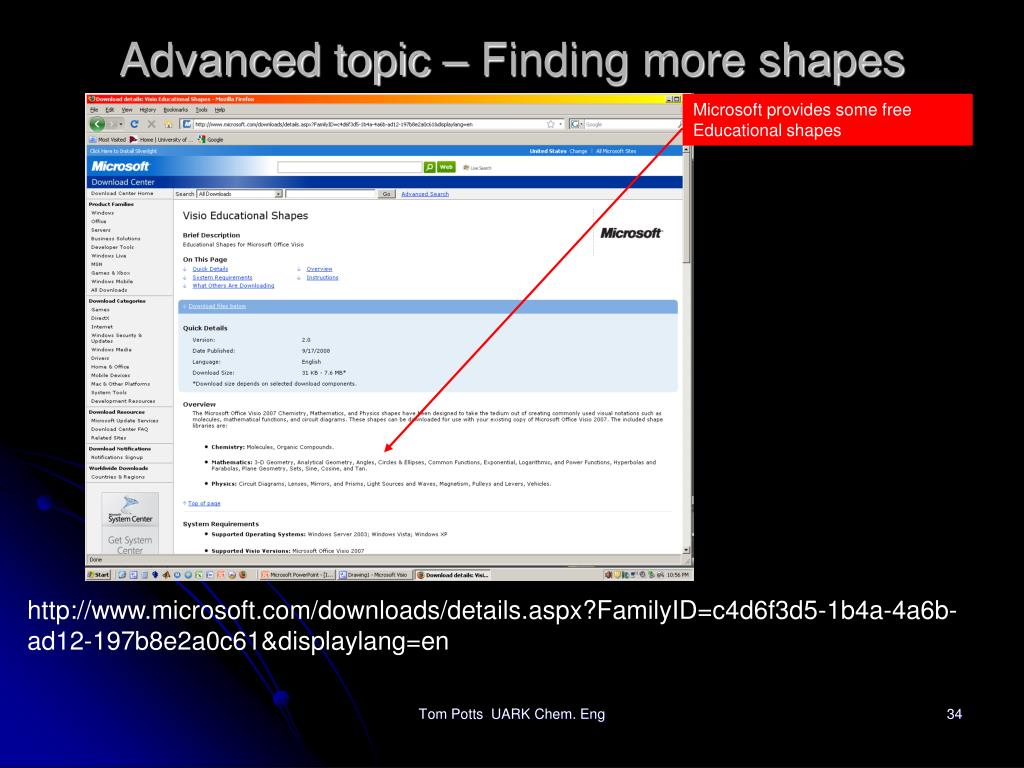Open the All Downloads search dropdown

point(239,194)
